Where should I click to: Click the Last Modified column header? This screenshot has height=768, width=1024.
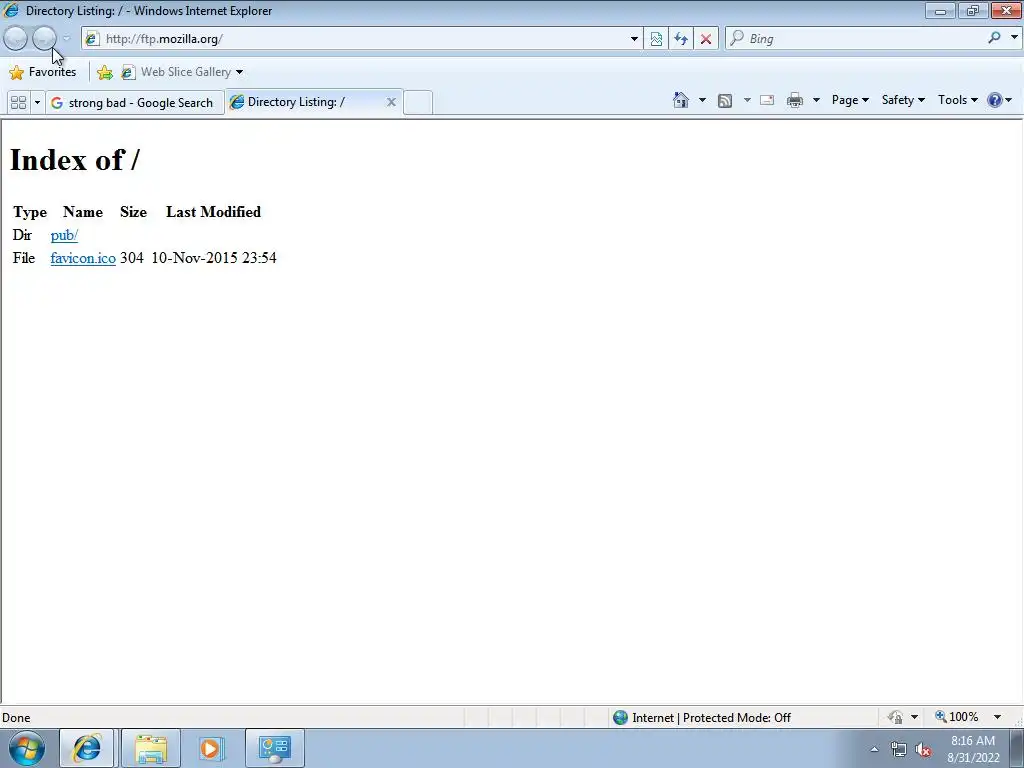coord(214,212)
